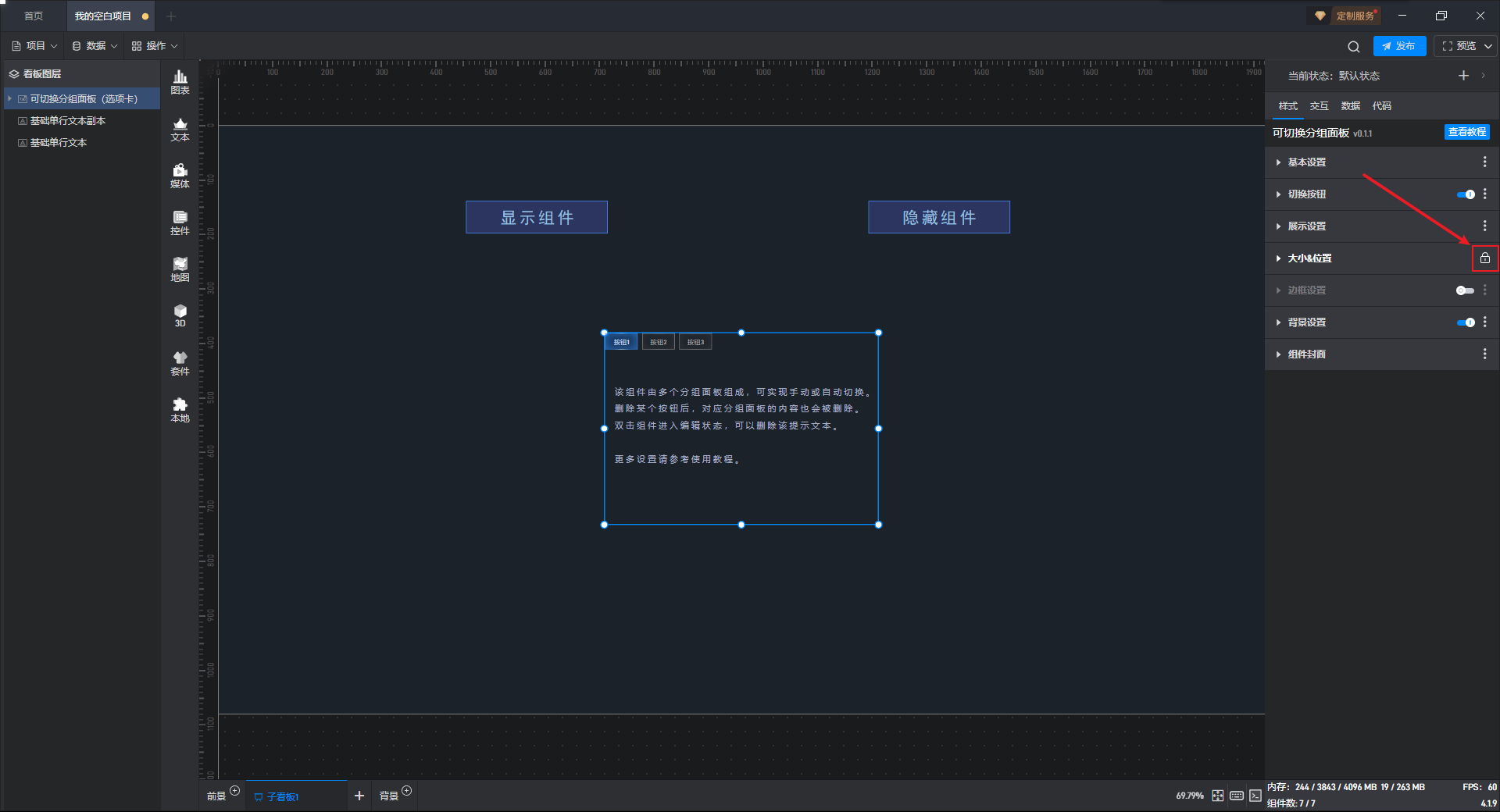Switch to the 交互 tab
The height and width of the screenshot is (812, 1500).
click(1320, 106)
